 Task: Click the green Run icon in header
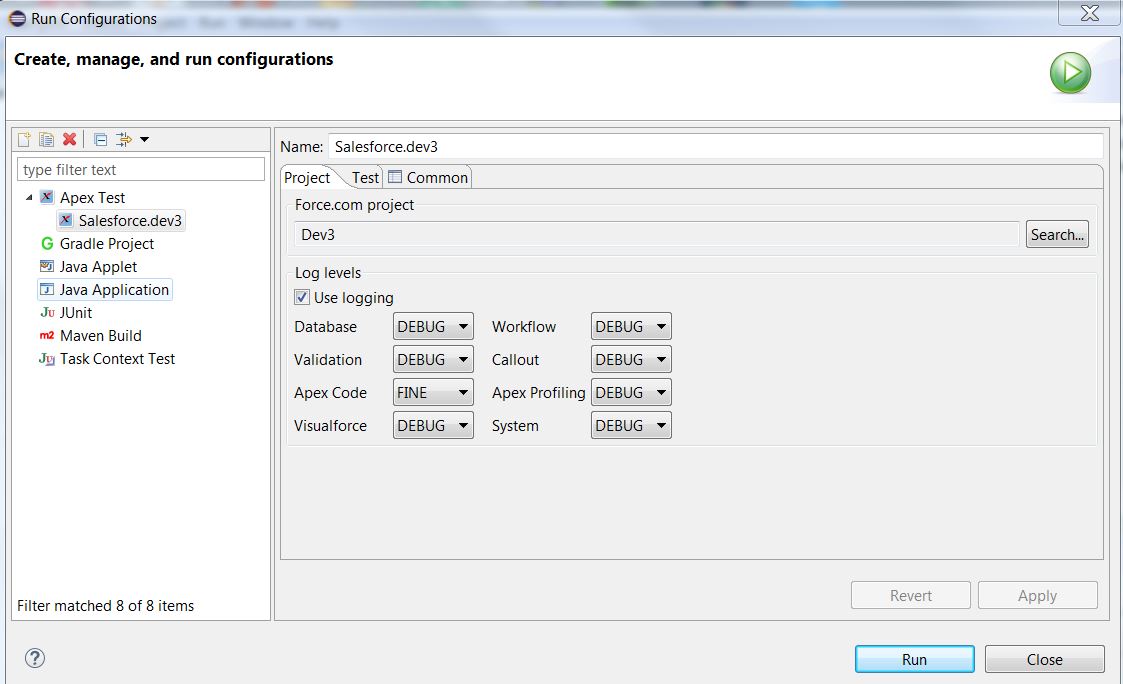click(1070, 72)
